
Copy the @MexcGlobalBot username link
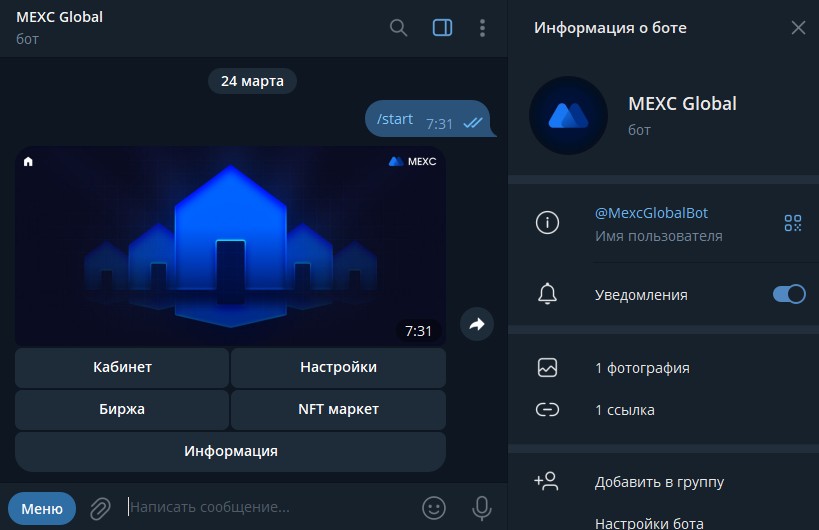651,213
